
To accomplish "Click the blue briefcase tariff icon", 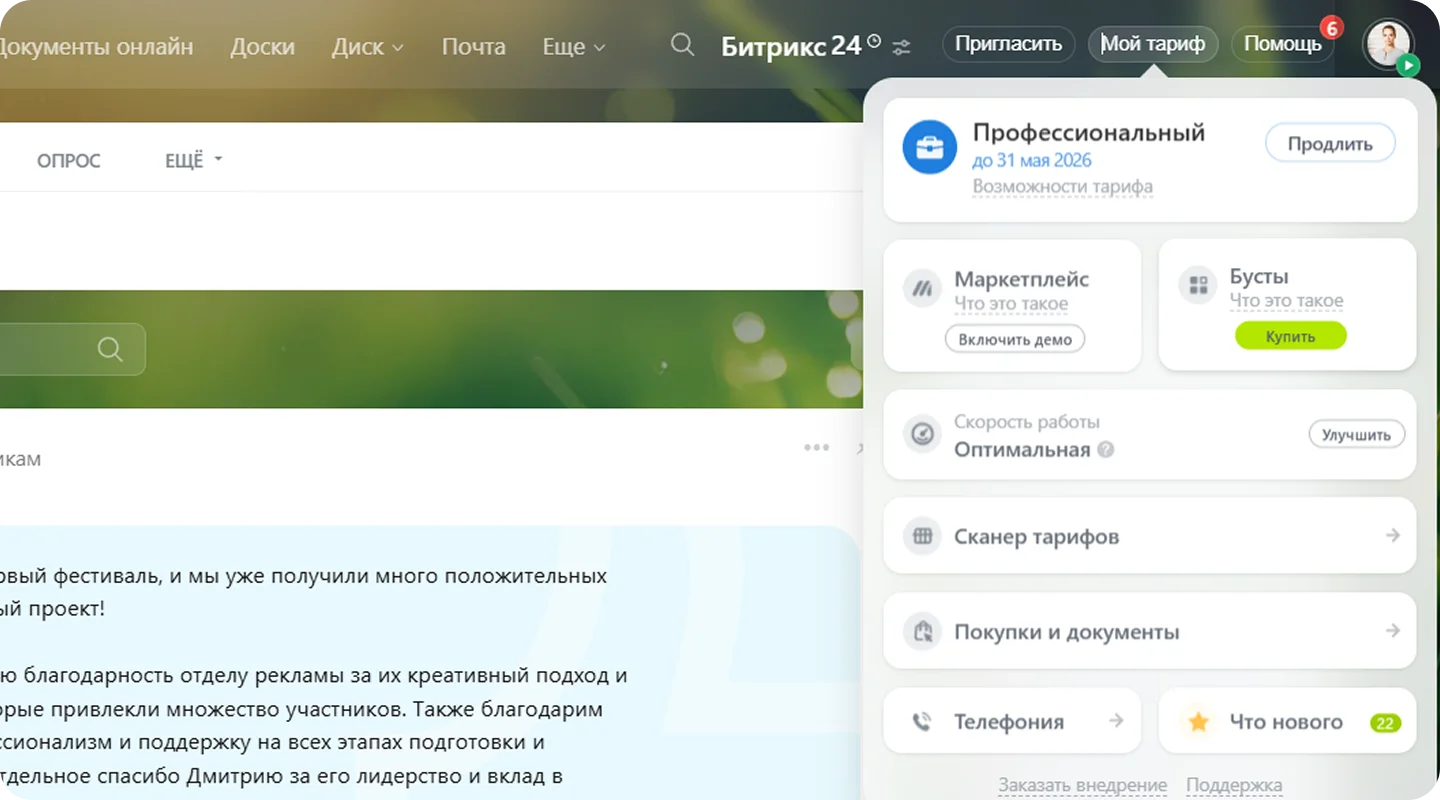I will [x=929, y=147].
